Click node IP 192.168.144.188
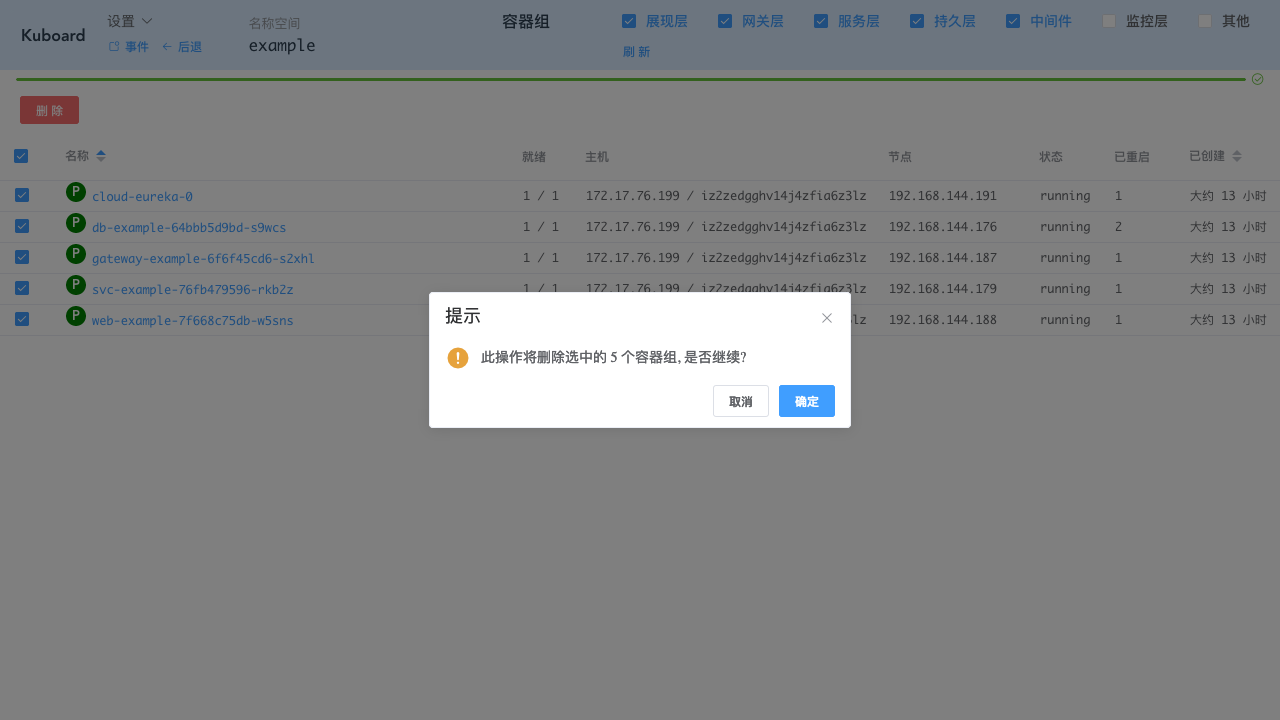The image size is (1280, 720). pos(943,320)
